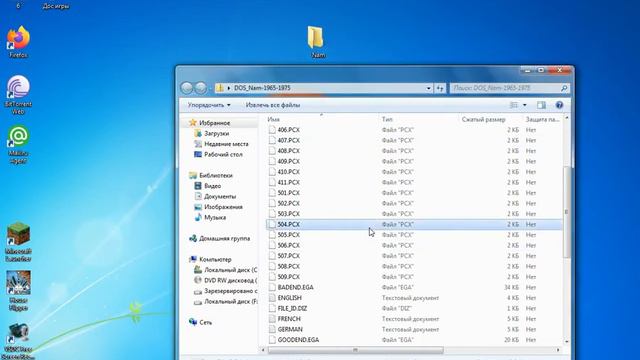Click horizontal scrollbar right arrow
Viewport: 640px width, 360px height.
558,350
